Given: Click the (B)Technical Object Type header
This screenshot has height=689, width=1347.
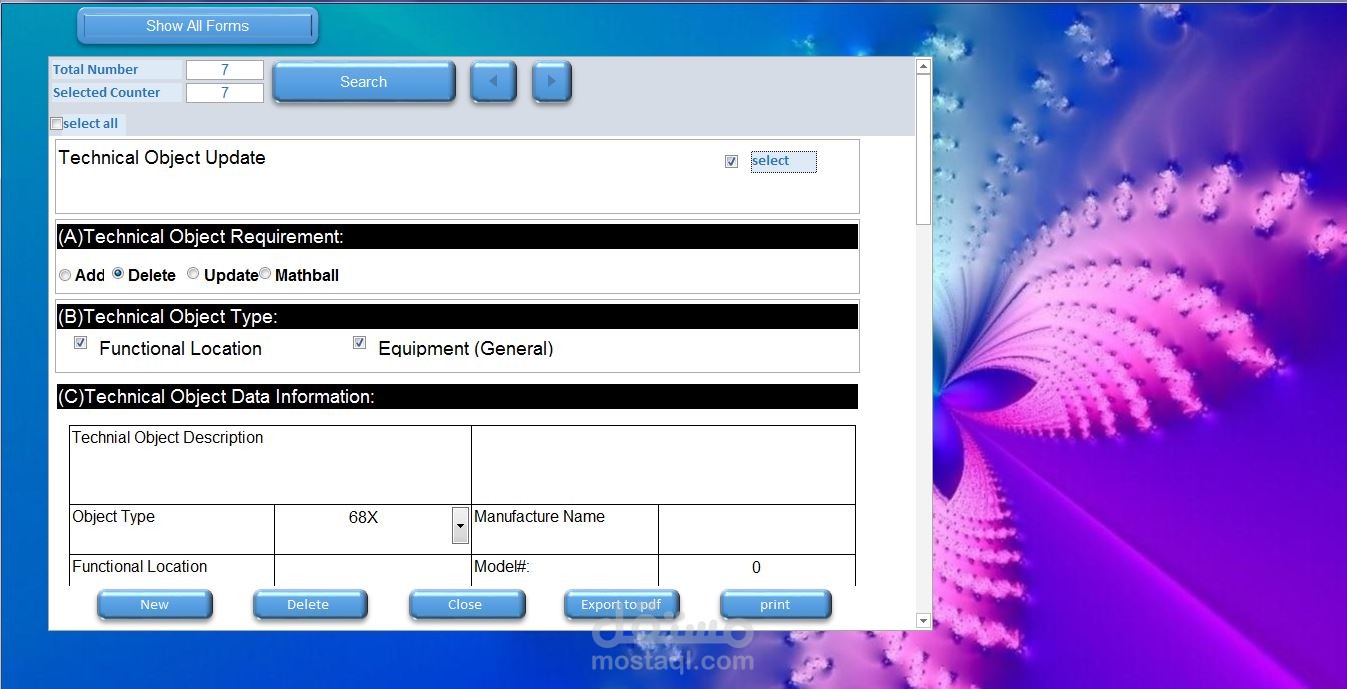Looking at the screenshot, I should tap(457, 317).
